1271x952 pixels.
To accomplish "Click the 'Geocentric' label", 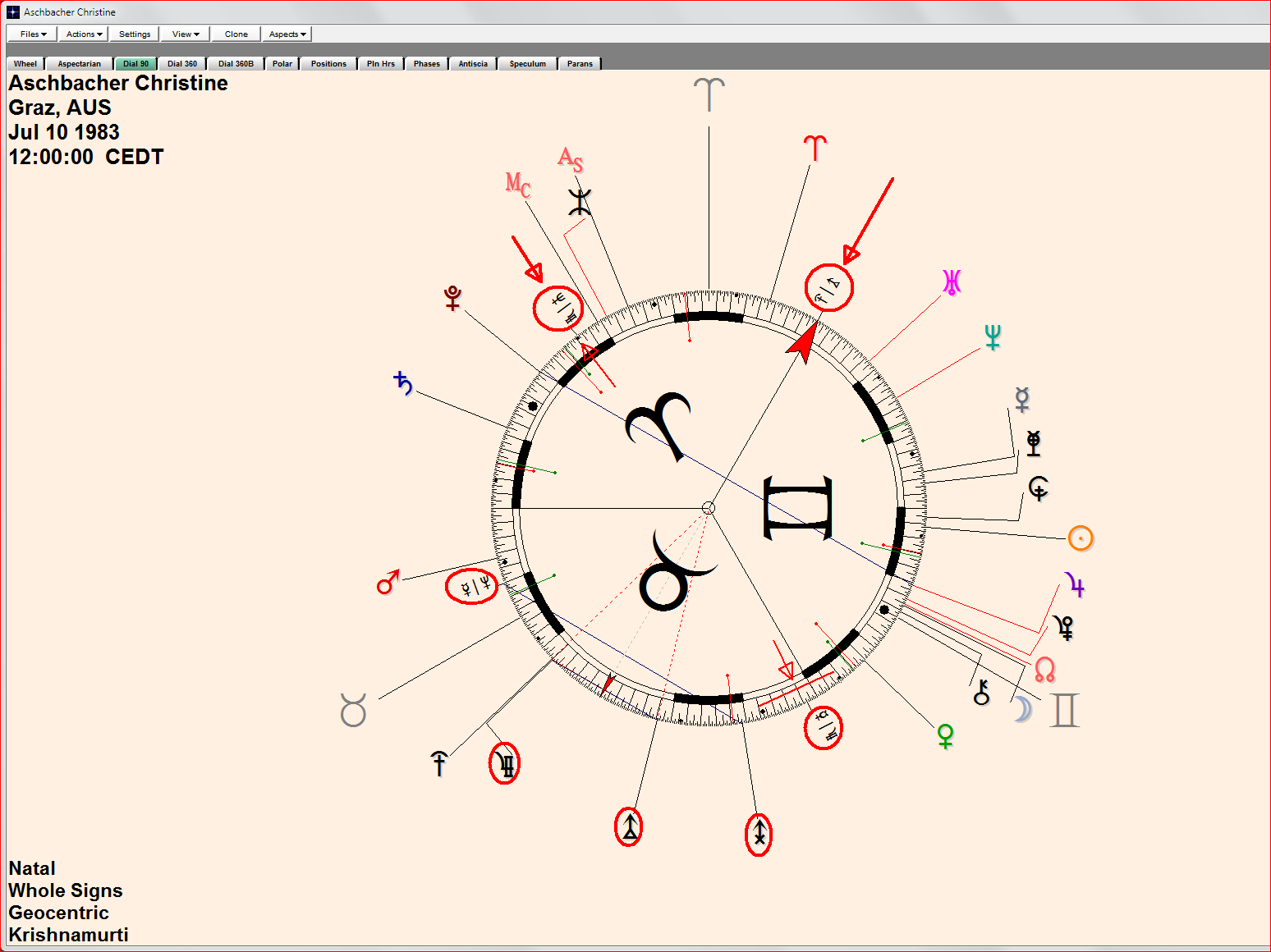I will 58,913.
